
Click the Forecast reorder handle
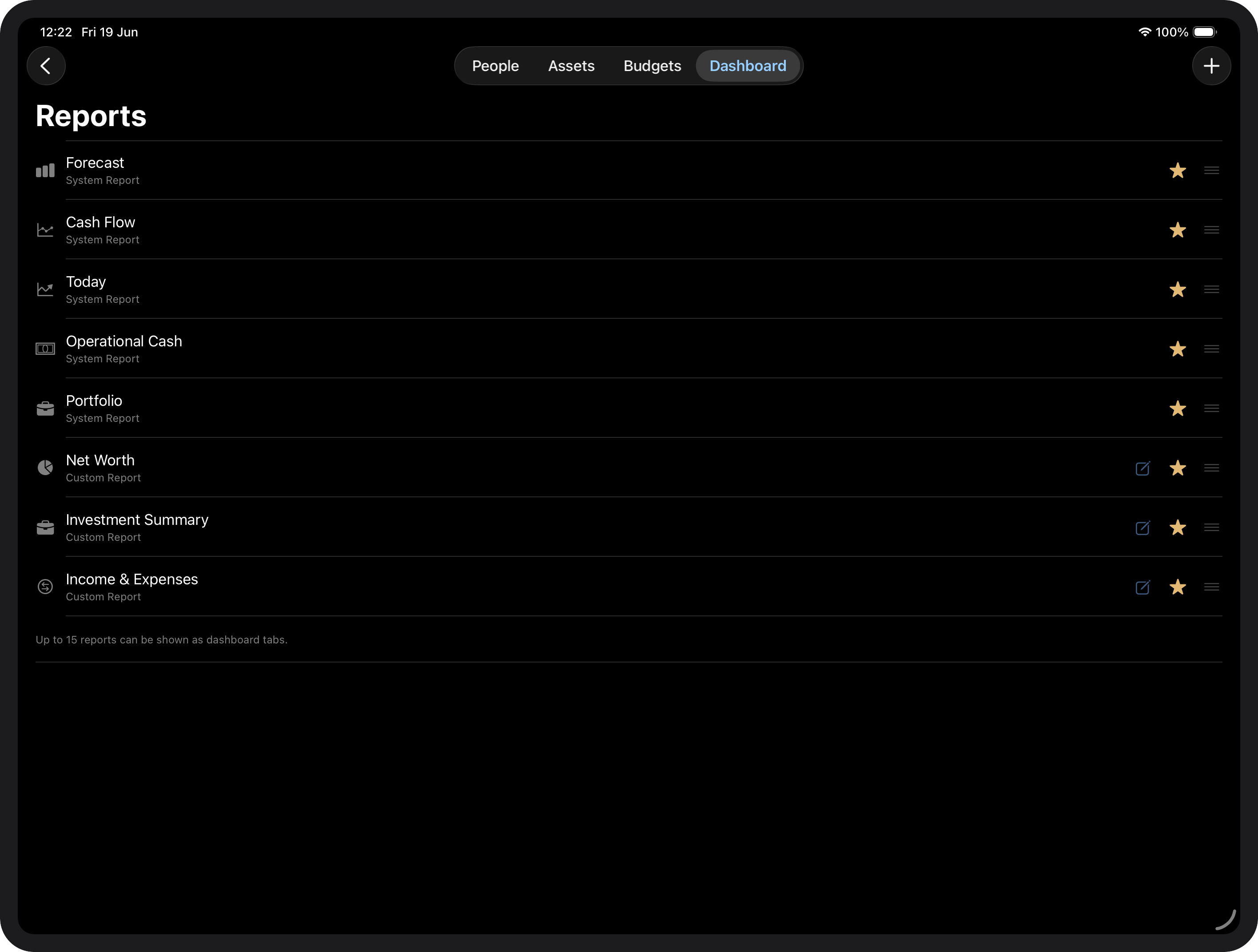coord(1211,171)
